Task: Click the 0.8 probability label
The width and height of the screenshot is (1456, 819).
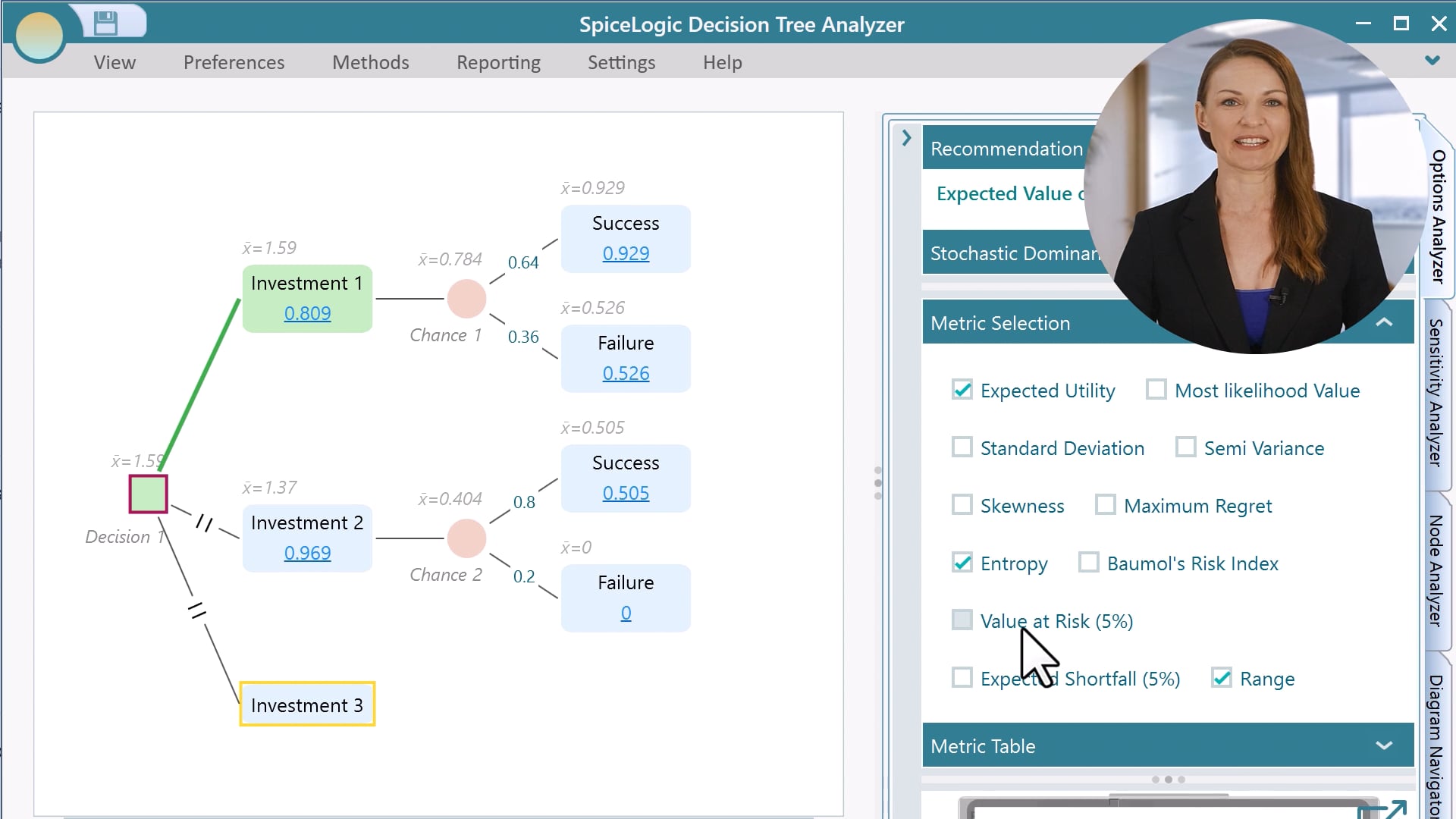Action: coord(524,502)
